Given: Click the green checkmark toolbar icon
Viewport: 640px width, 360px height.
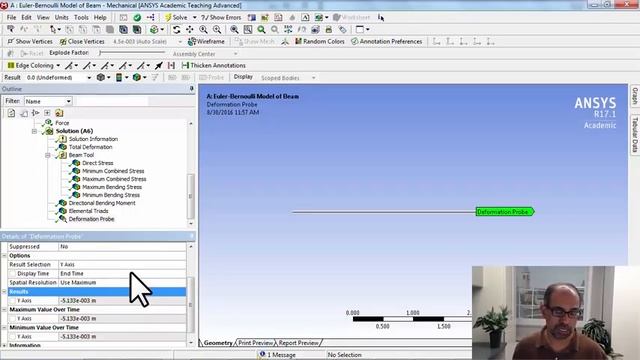Looking at the screenshot, I should (x=137, y=18).
